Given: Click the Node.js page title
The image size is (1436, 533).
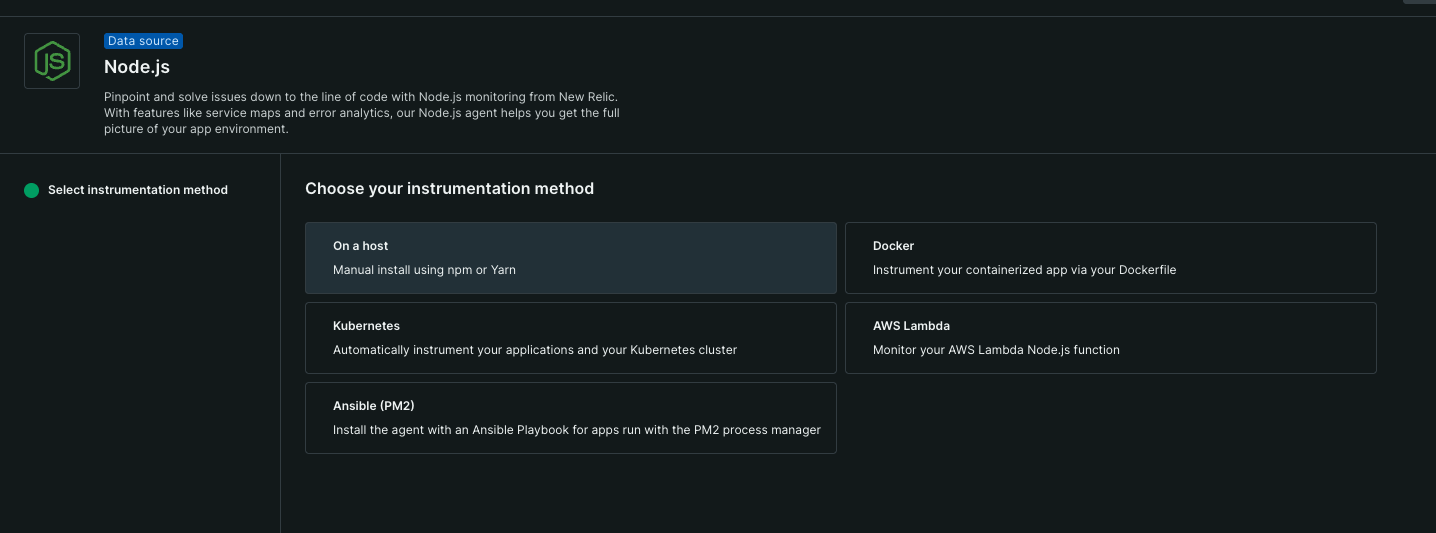Looking at the screenshot, I should tap(137, 67).
